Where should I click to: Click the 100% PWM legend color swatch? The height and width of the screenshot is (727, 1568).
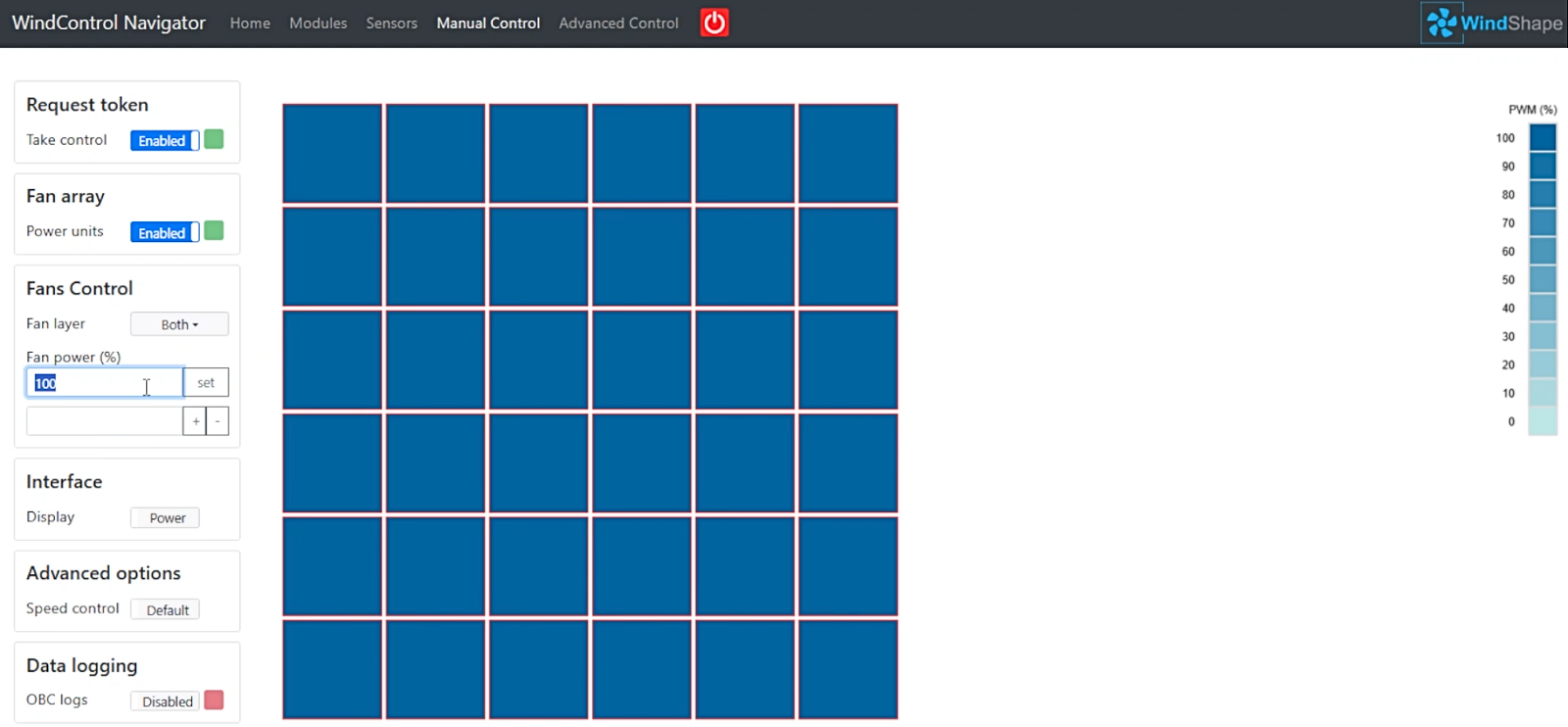point(1543,137)
